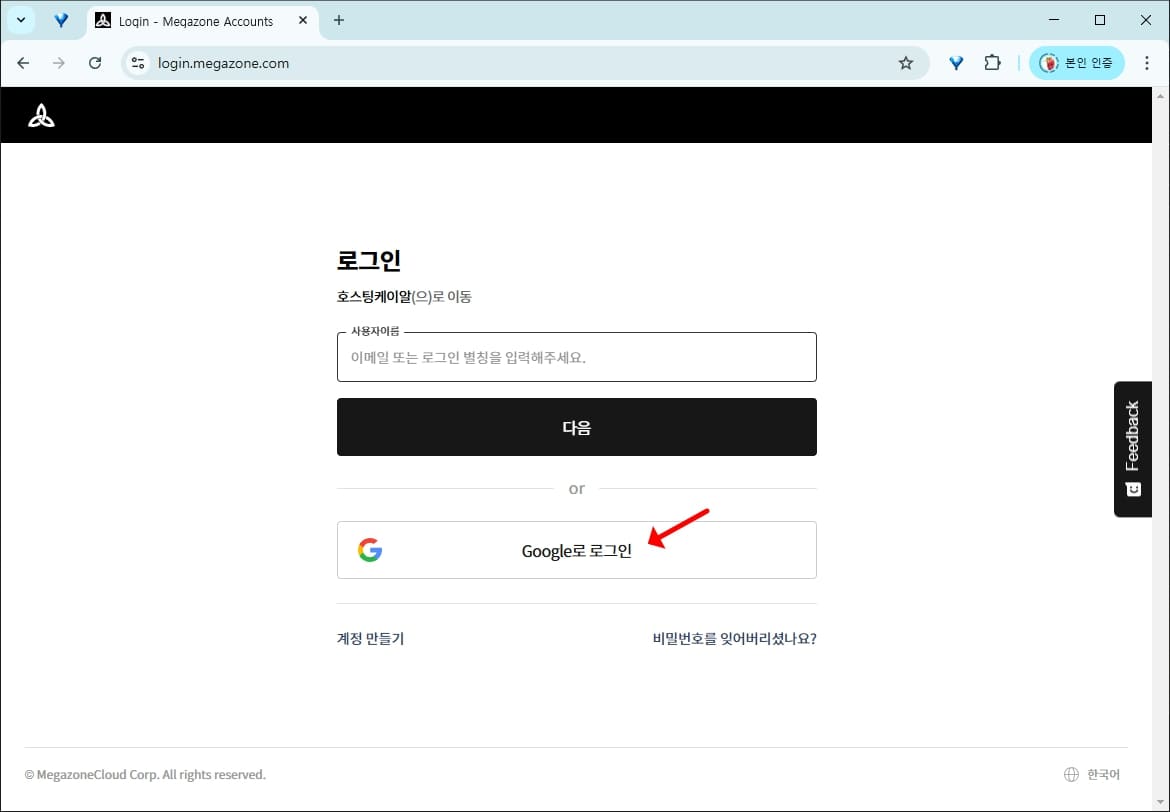
Task: Click the Google G logo
Action: click(370, 551)
